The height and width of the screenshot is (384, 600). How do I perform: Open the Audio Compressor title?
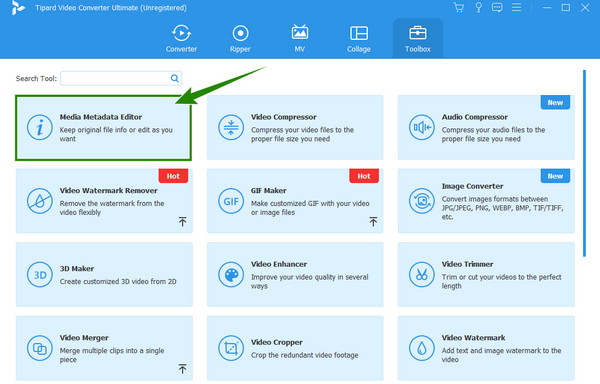coord(474,117)
